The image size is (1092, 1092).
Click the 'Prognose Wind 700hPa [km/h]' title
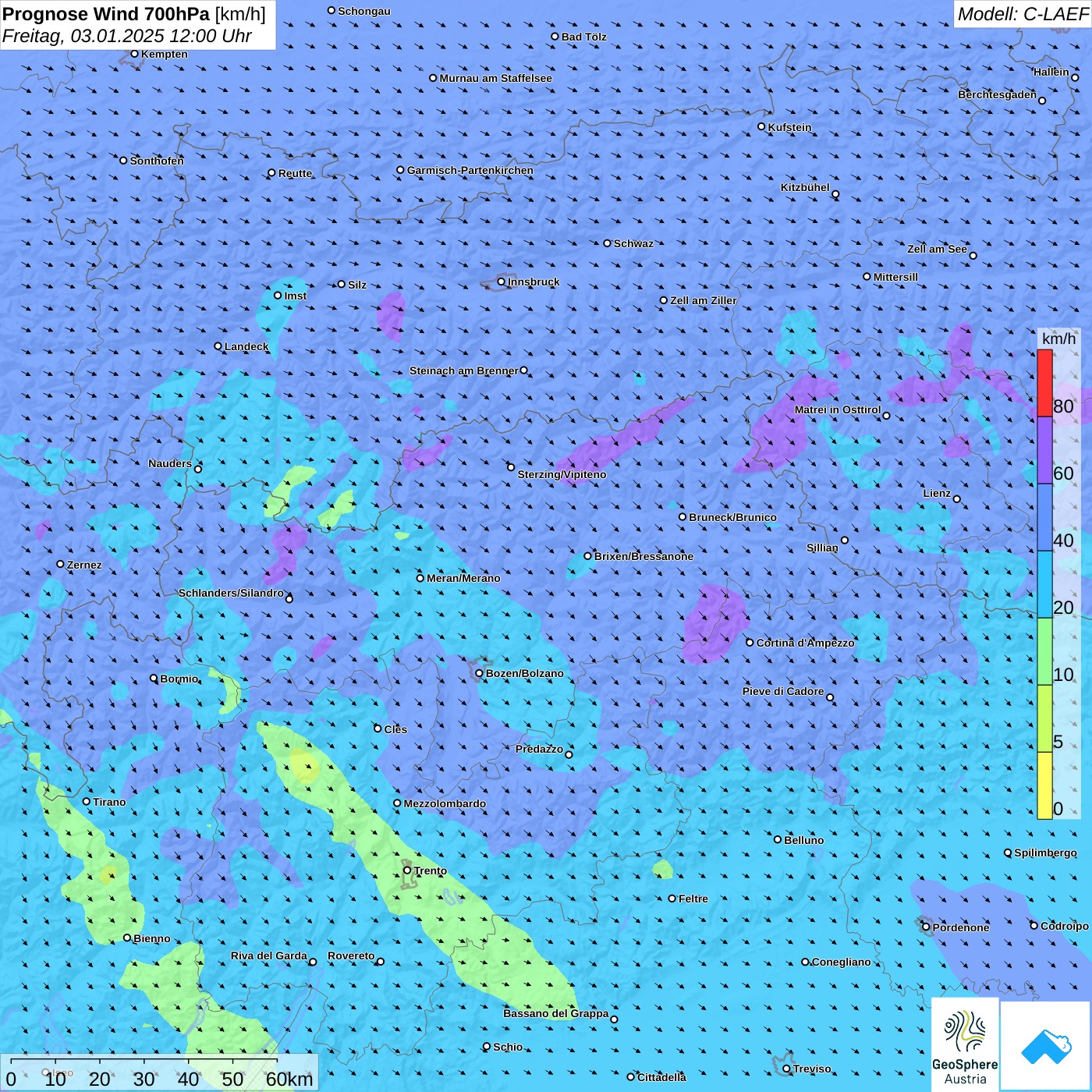(134, 13)
